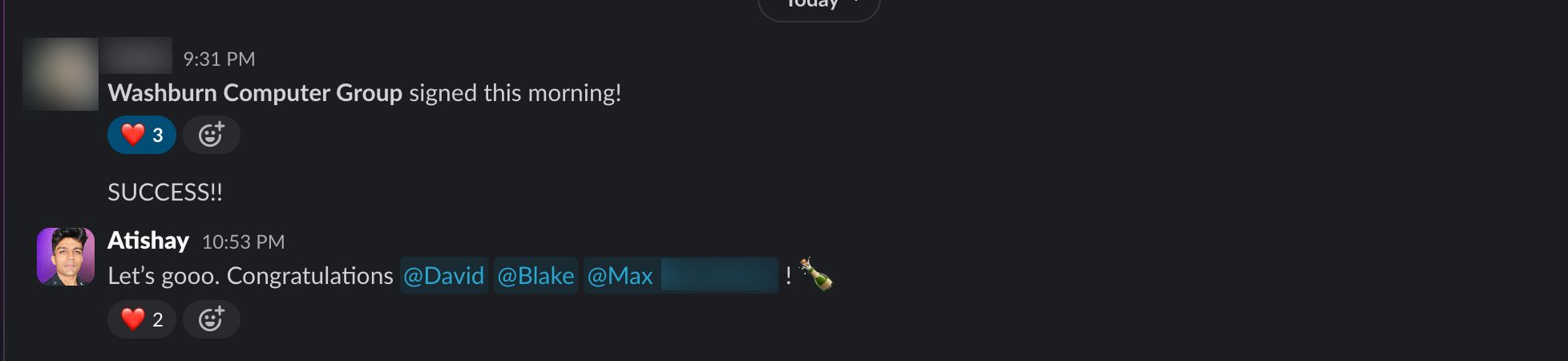Click the blurred sender name
This screenshot has width=1568, height=361.
(x=135, y=55)
